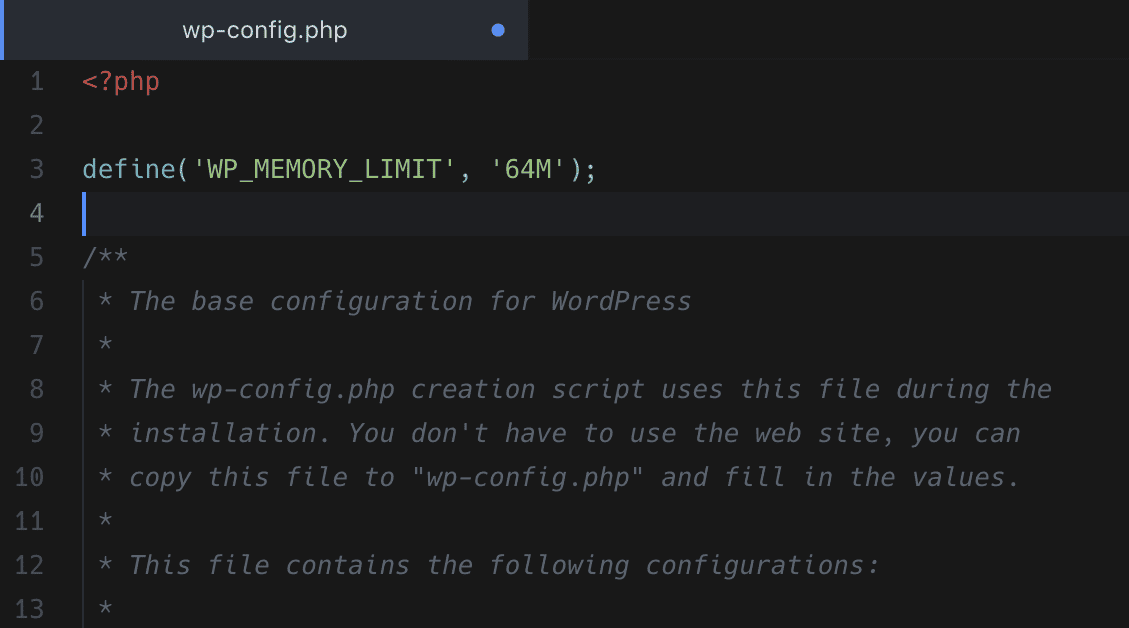Screen dimensions: 1129x628
Task: Click the unsaved changes dot on tab
Action: pyautogui.click(x=498, y=30)
